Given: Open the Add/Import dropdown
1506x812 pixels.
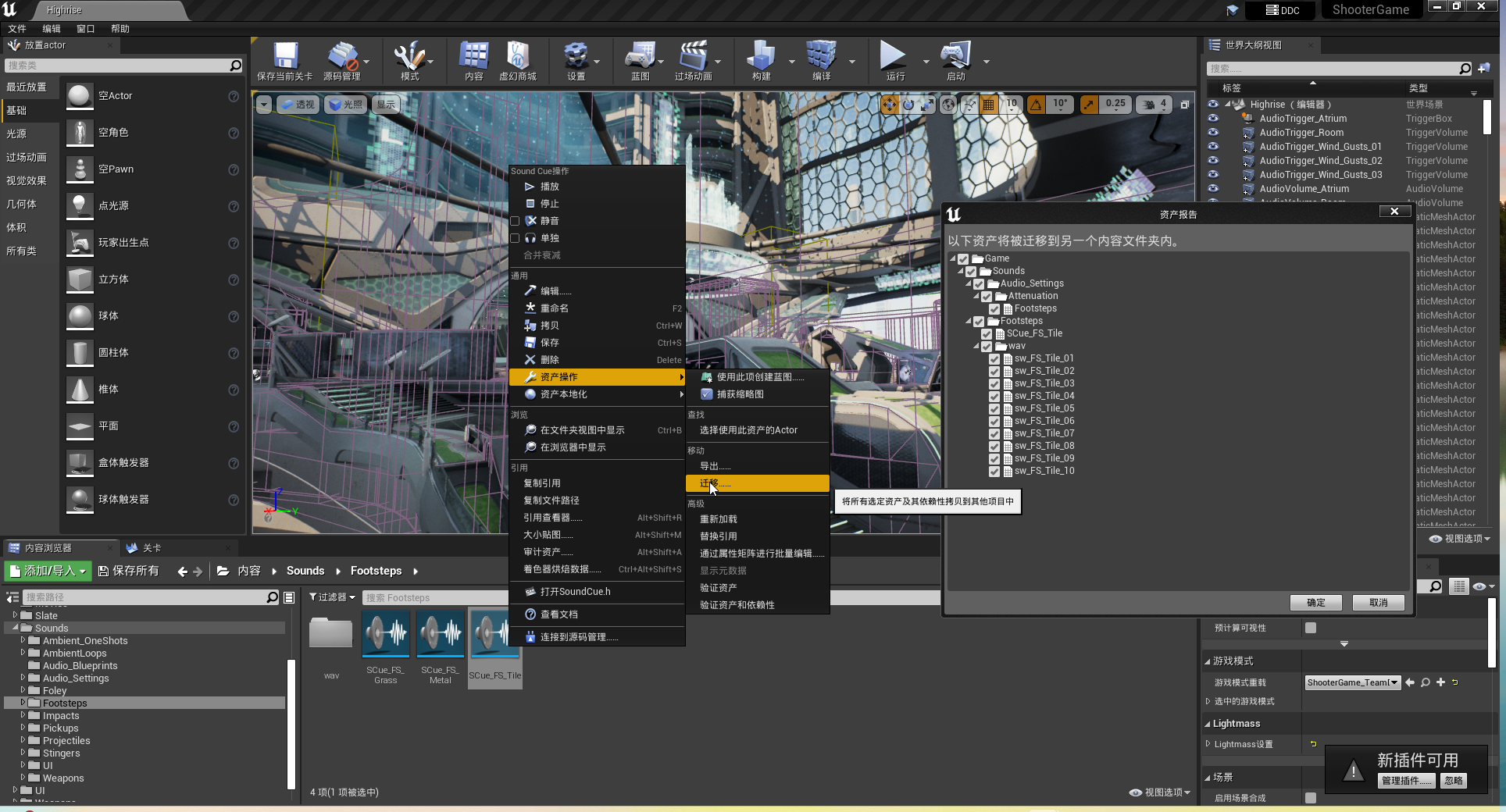Looking at the screenshot, I should [x=48, y=572].
